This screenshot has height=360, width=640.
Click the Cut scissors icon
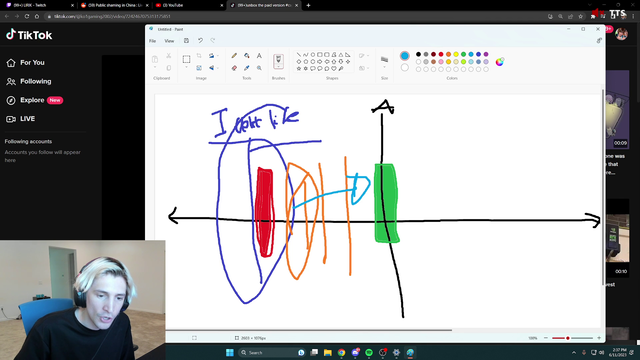(x=169, y=56)
